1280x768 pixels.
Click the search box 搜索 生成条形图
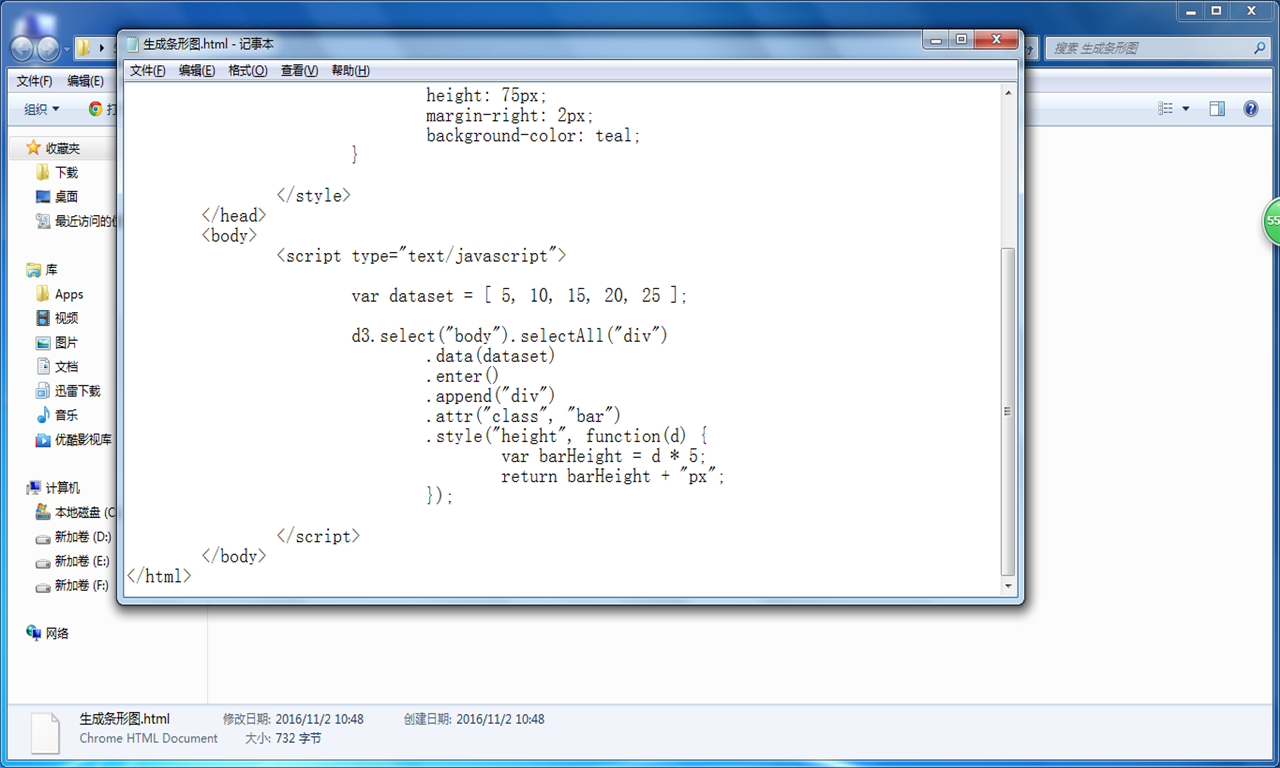point(1150,48)
